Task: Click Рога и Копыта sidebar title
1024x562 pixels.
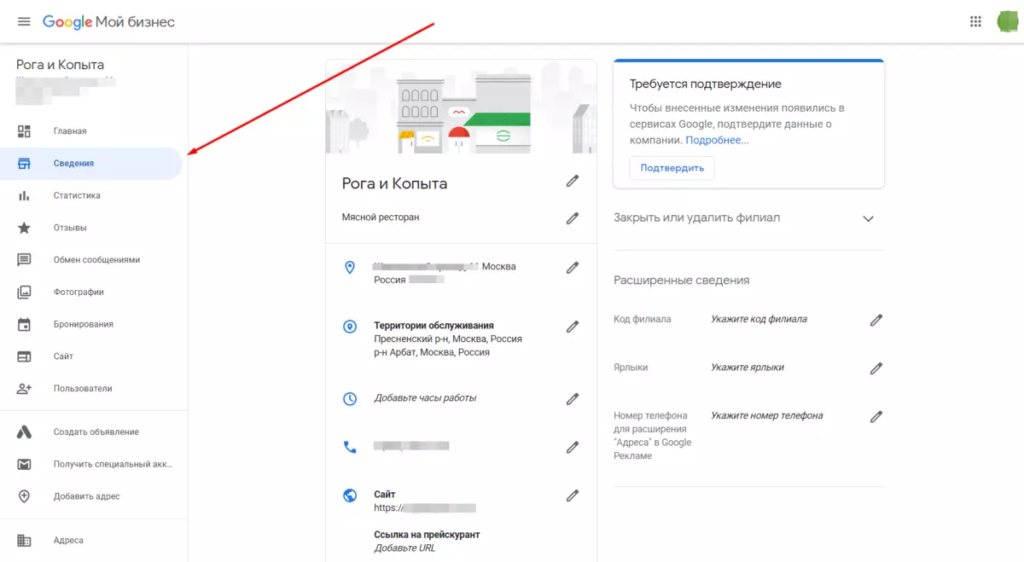Action: [60, 65]
